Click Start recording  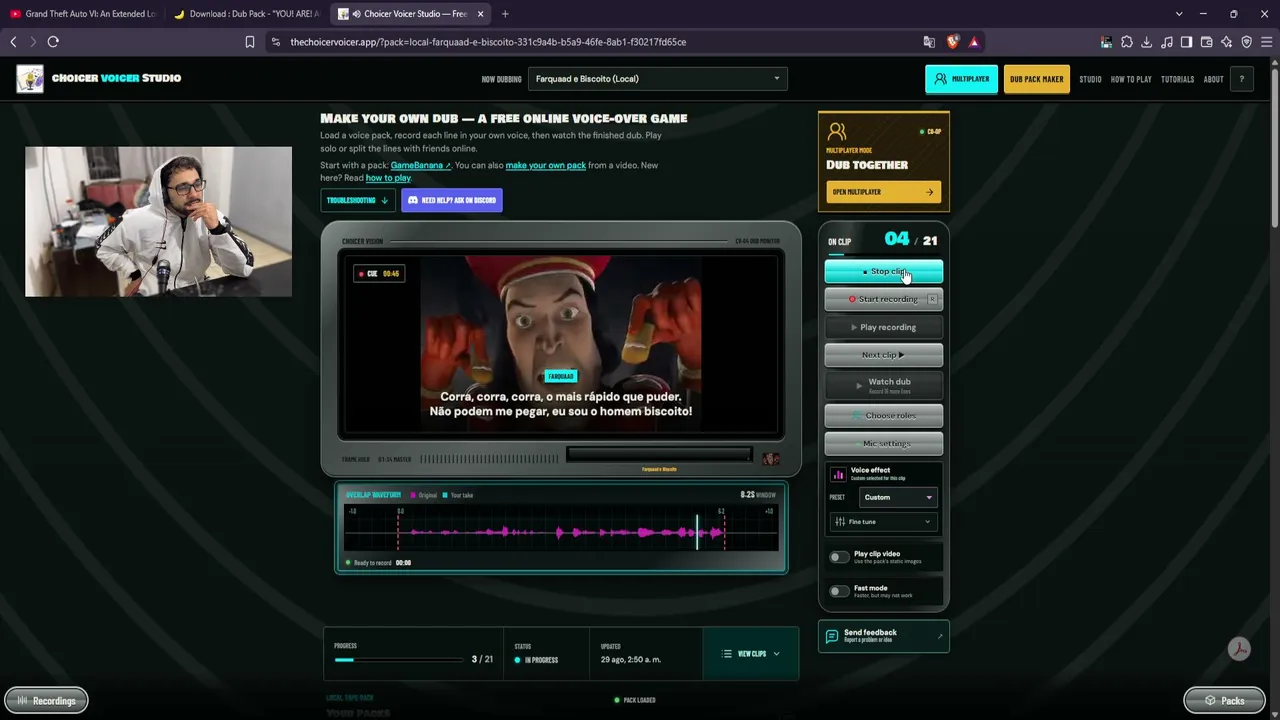coord(884,299)
